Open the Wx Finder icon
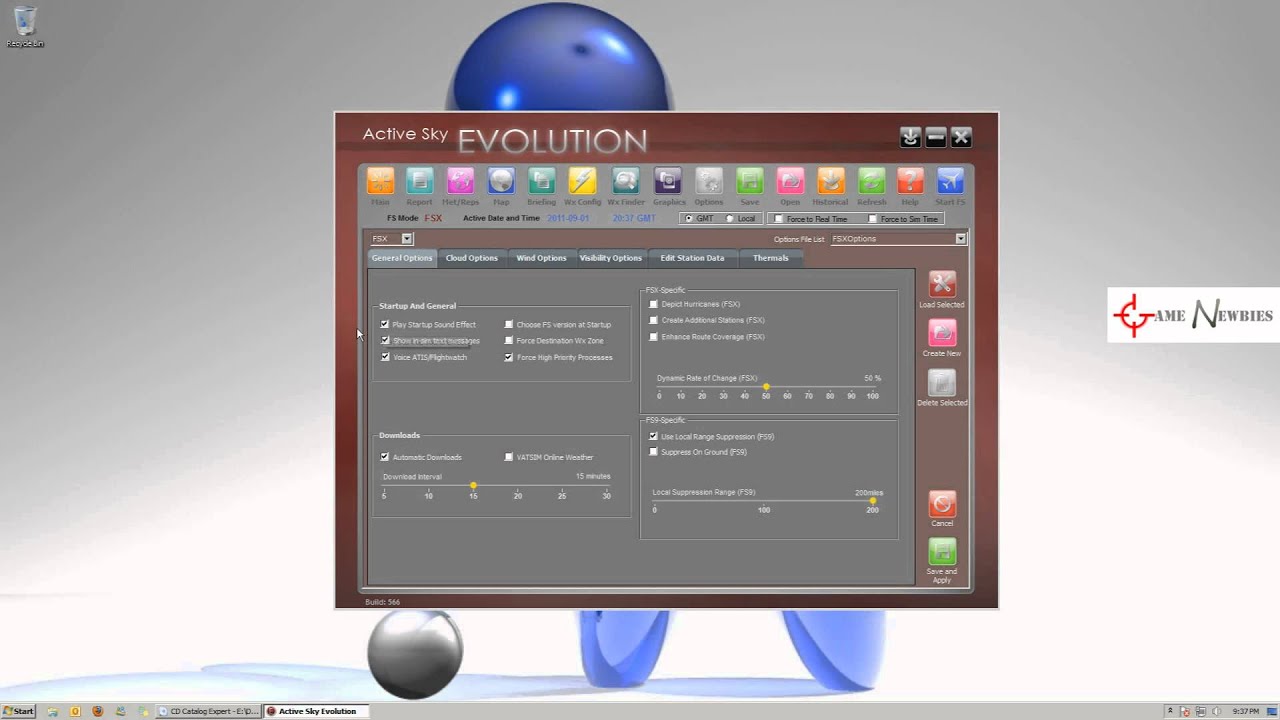Image resolution: width=1280 pixels, height=720 pixels. [626, 181]
